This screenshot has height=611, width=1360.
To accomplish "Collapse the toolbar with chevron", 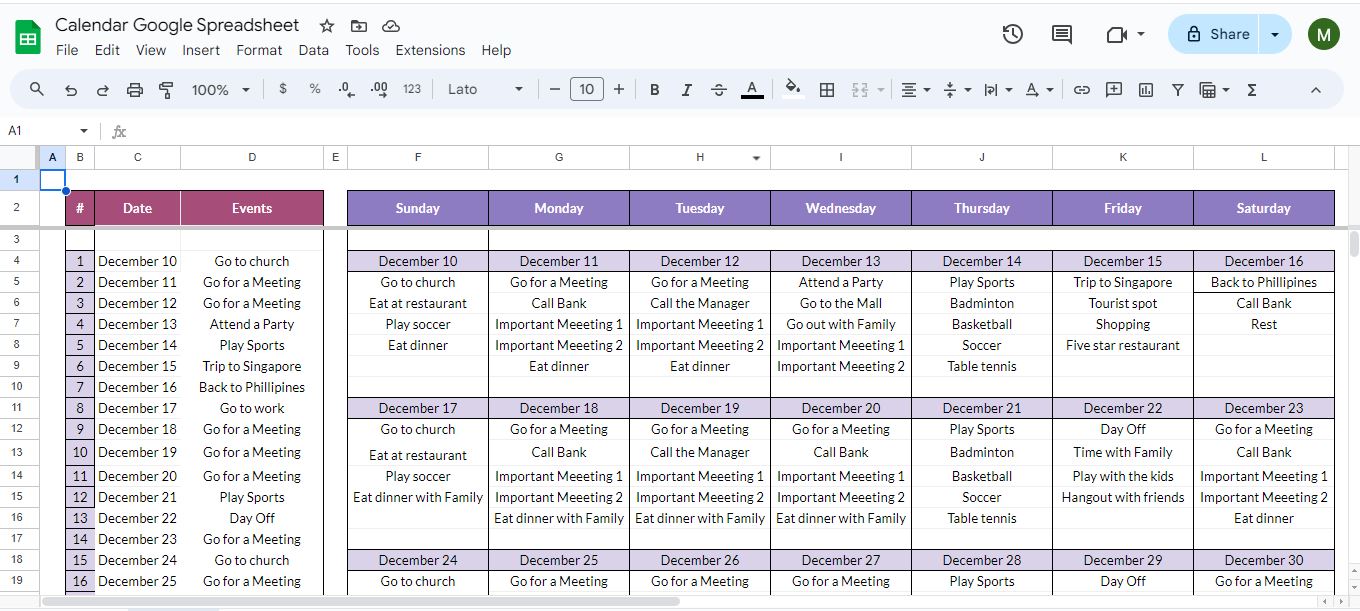I will click(x=1316, y=89).
